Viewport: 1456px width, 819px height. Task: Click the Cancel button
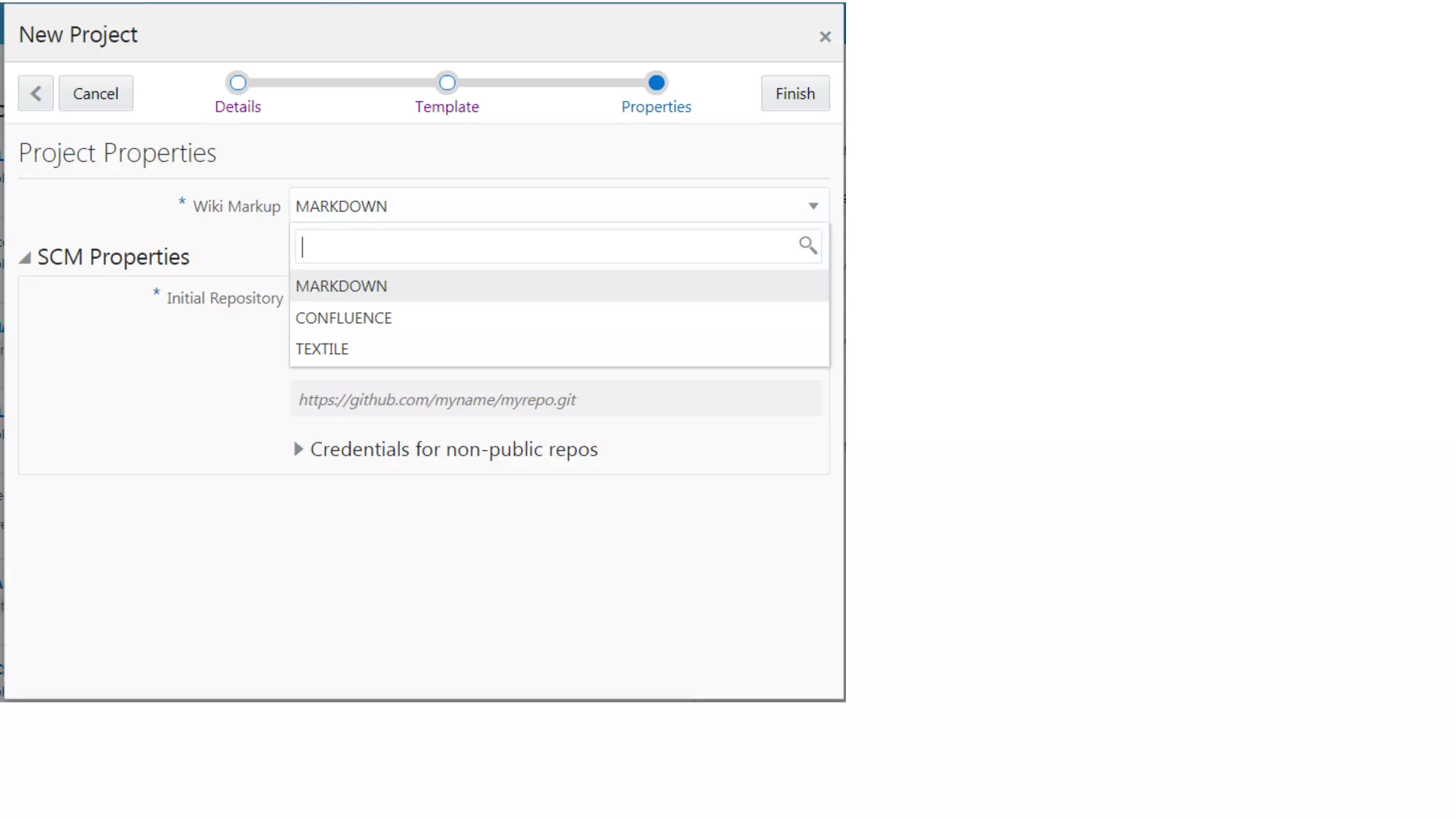(95, 93)
